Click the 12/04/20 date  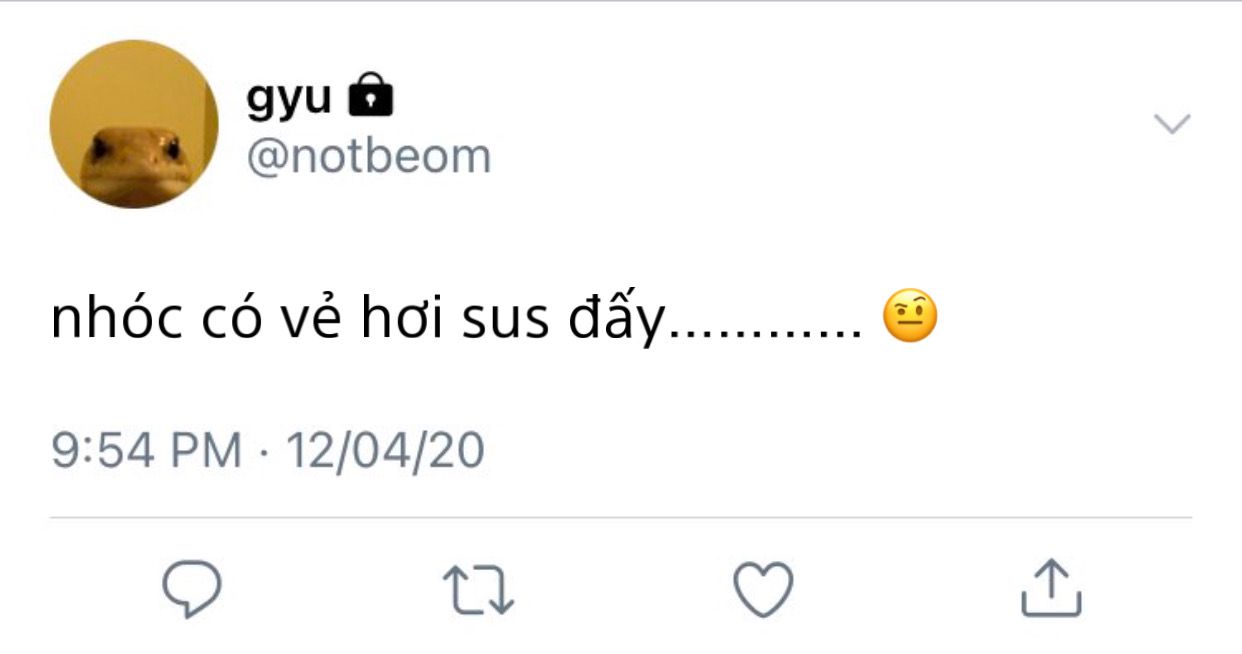coord(386,450)
